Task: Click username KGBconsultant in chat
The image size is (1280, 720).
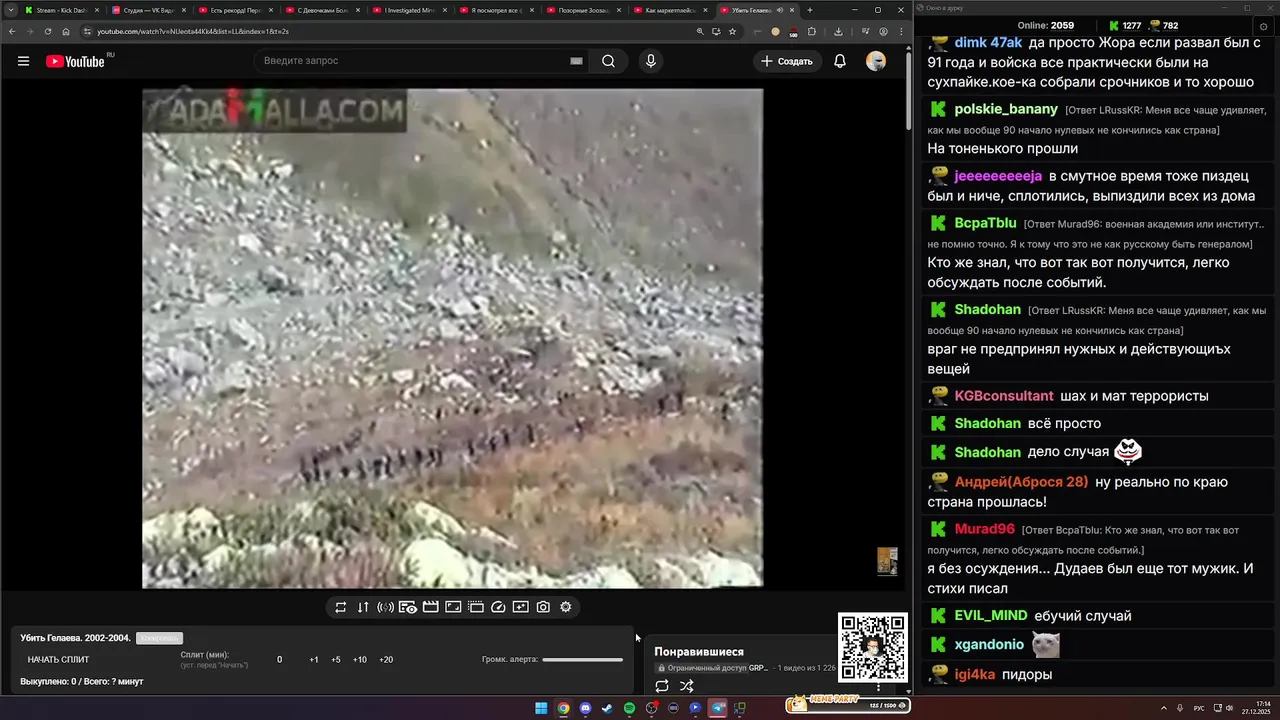Action: (1004, 396)
